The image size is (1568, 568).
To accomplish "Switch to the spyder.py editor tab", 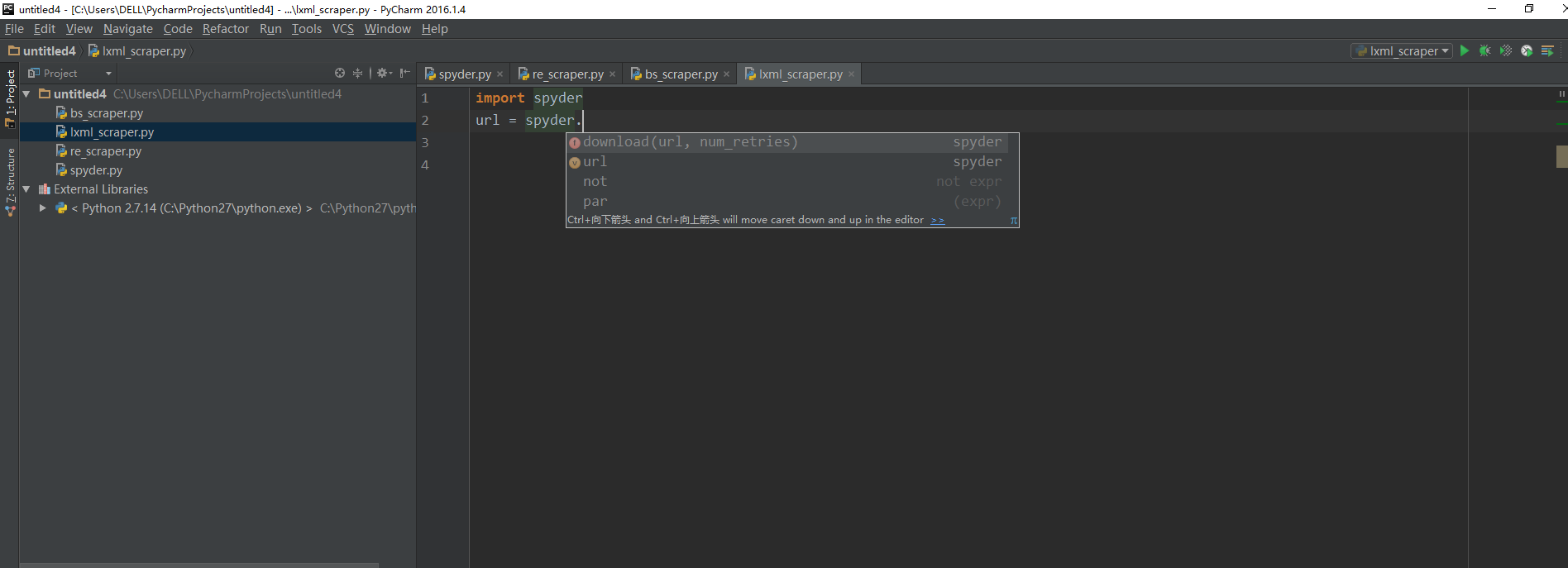I will (465, 74).
